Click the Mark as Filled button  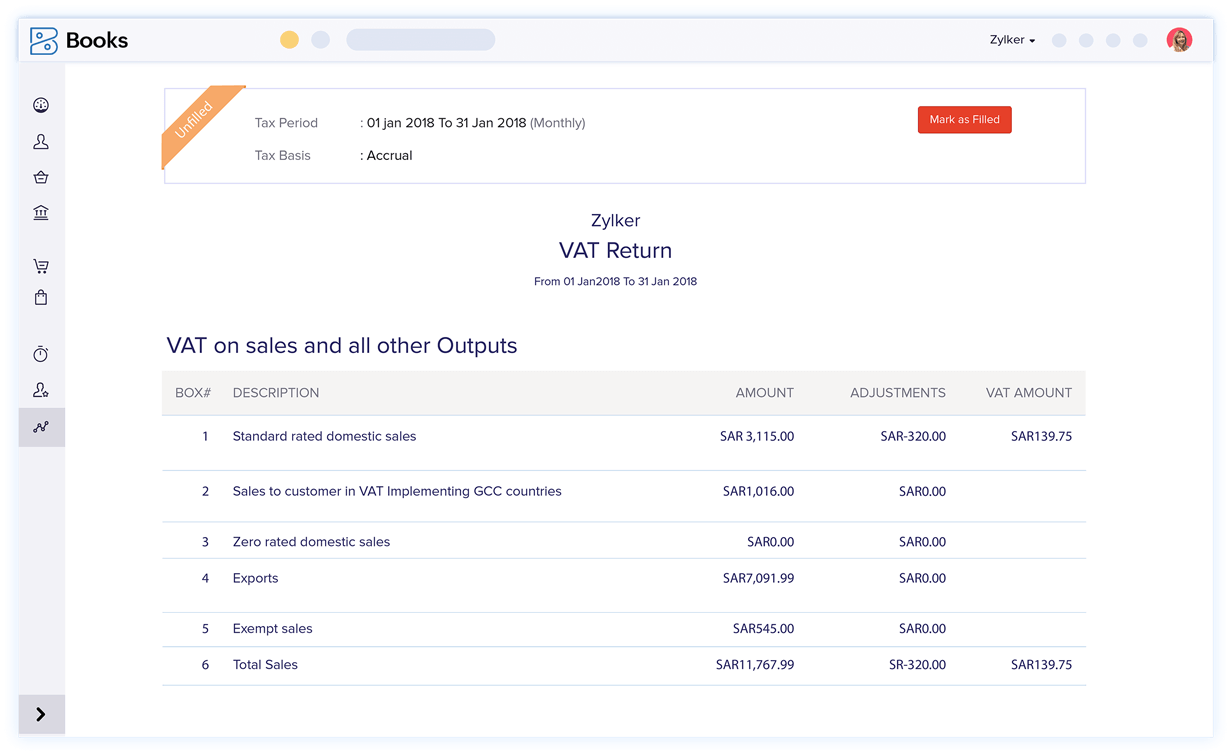[964, 120]
